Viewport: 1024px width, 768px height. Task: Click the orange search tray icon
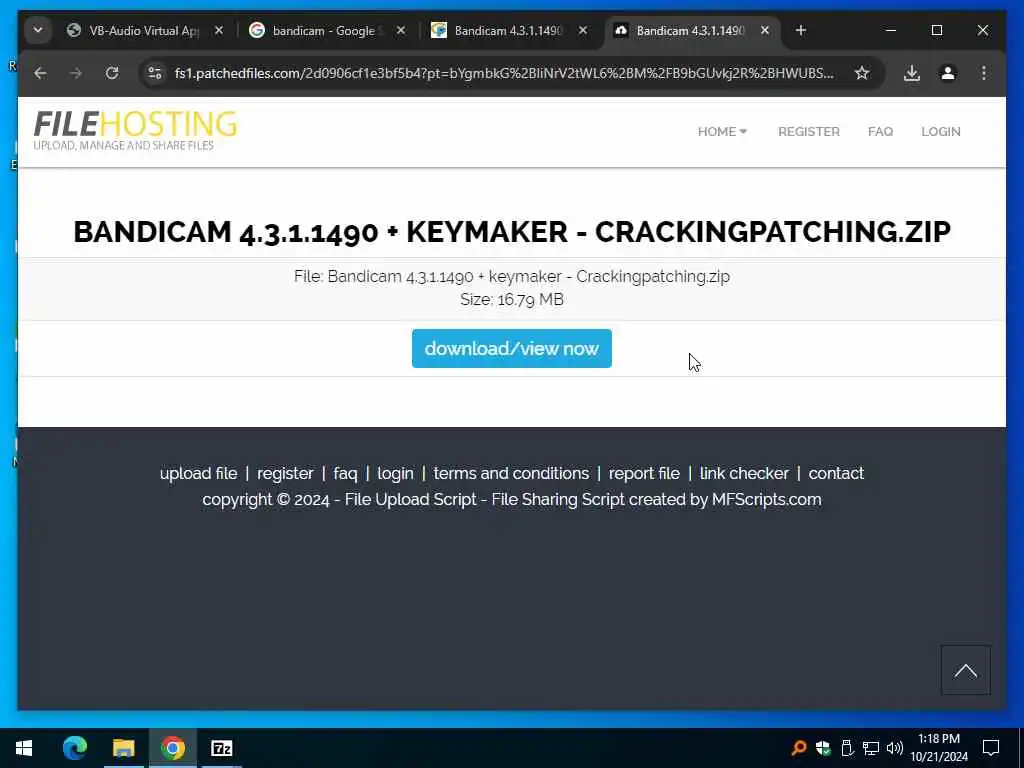tap(798, 748)
